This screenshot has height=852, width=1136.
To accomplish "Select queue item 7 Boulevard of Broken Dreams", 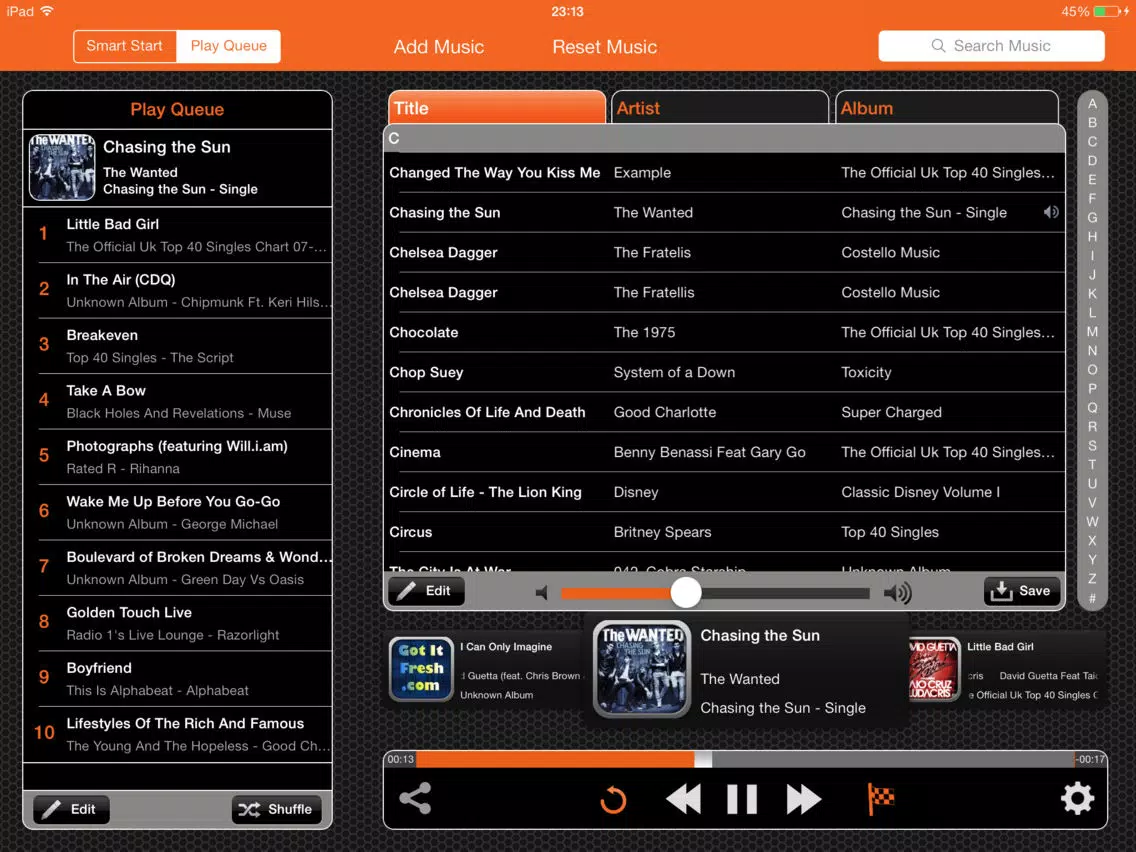I will pos(178,567).
